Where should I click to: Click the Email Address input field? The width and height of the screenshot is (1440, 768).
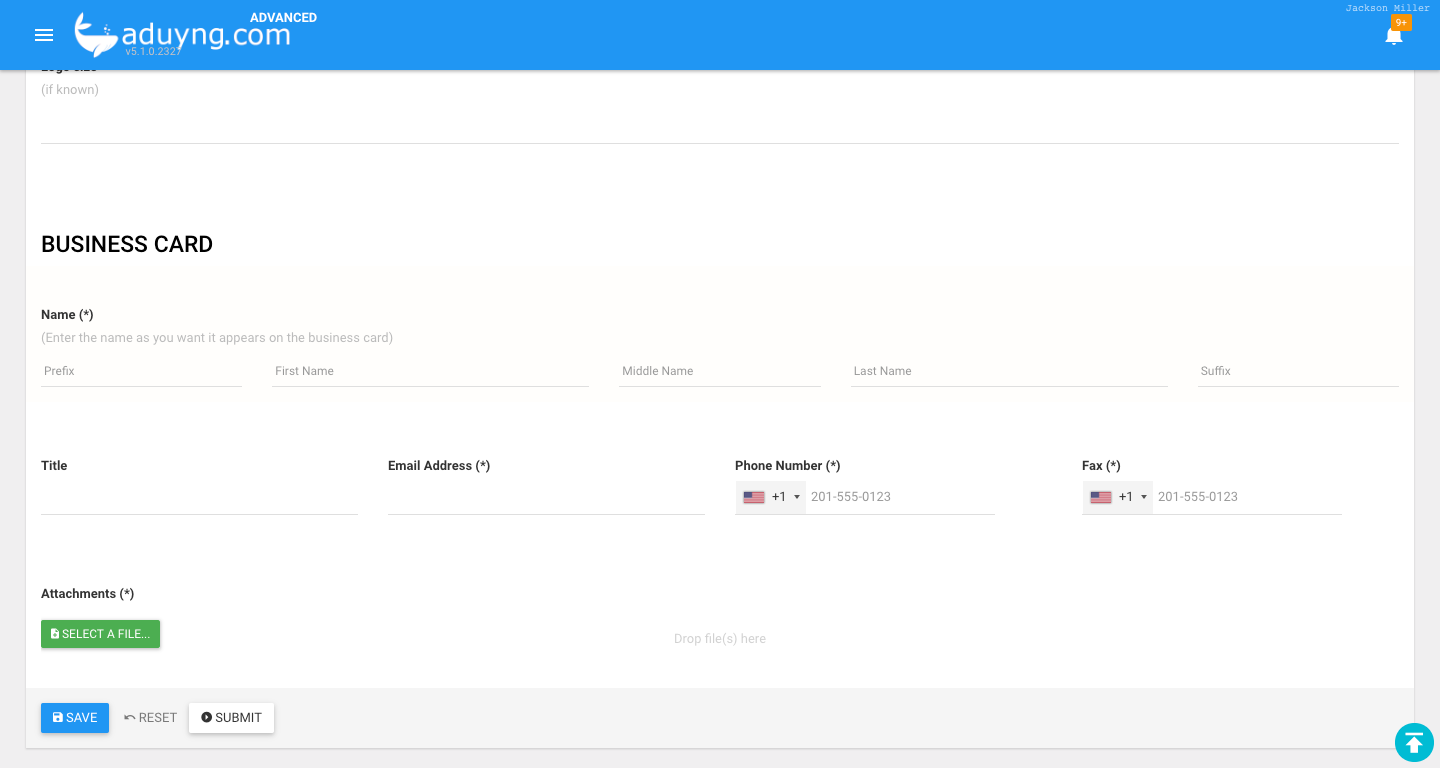click(x=545, y=498)
